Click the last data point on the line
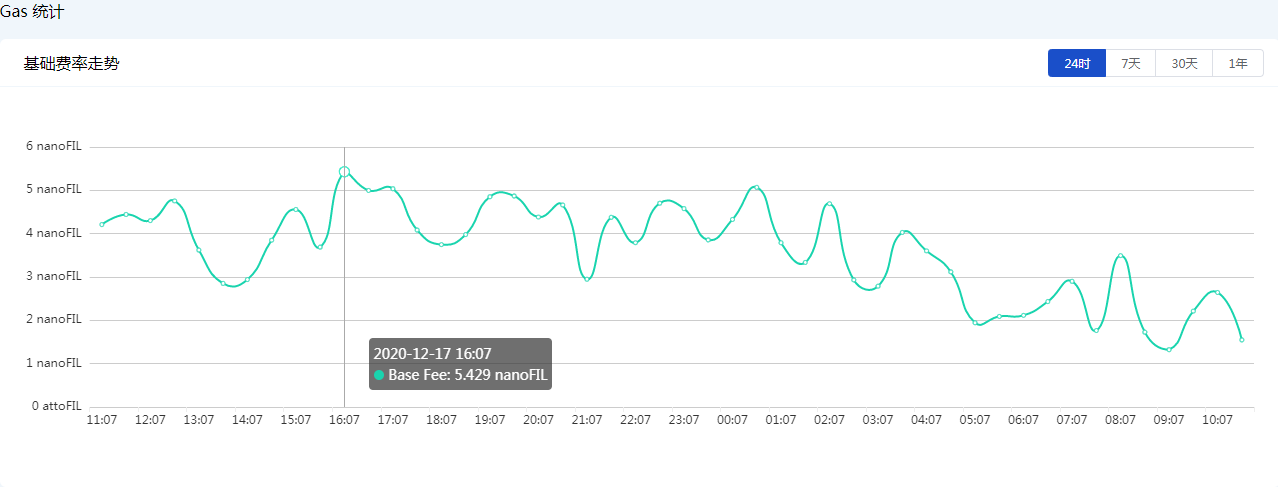This screenshot has width=1278, height=487. (x=1241, y=340)
